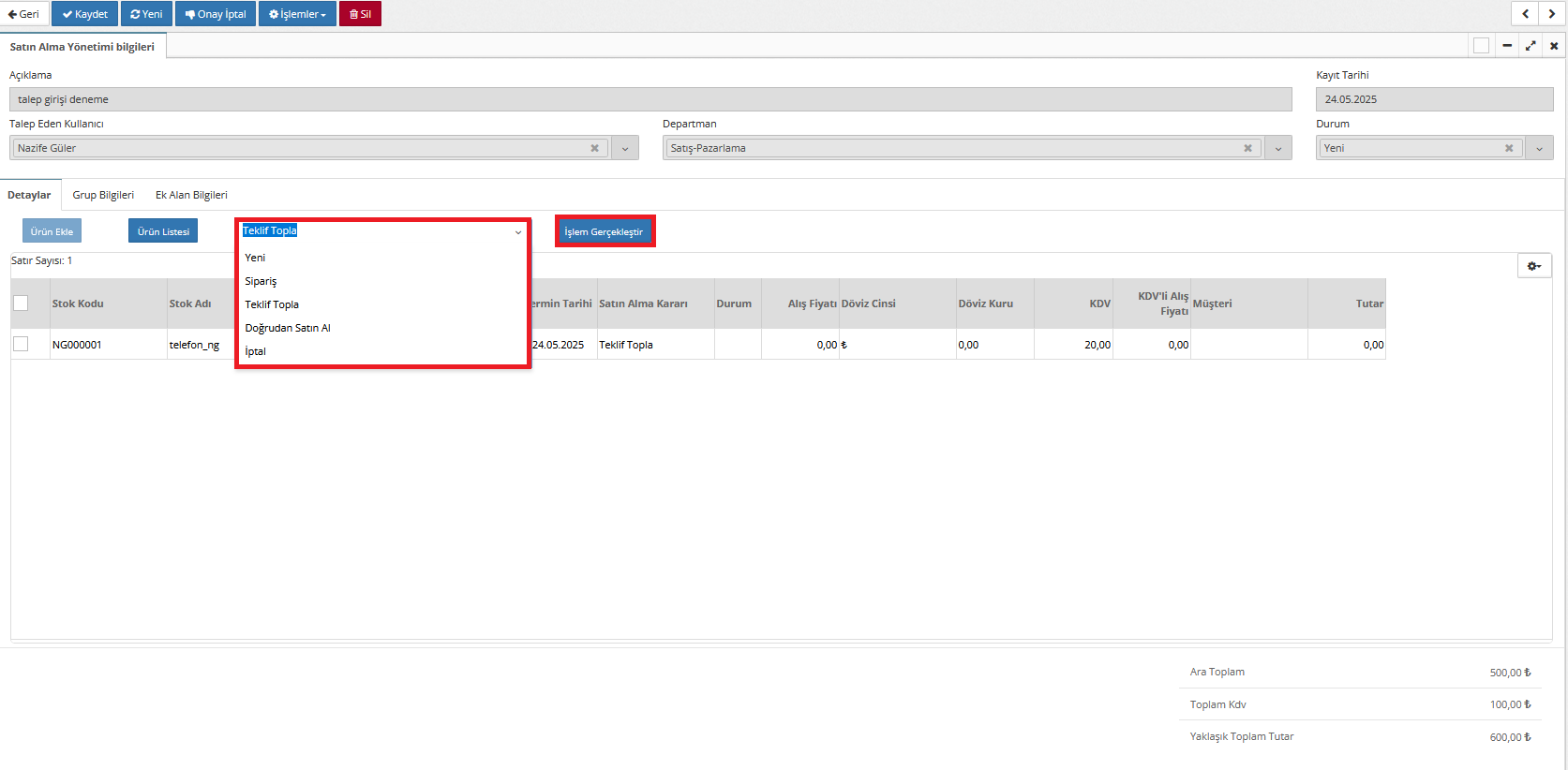1568x770 pixels.
Task: Go to the next record arrow
Action: [x=1552, y=13]
